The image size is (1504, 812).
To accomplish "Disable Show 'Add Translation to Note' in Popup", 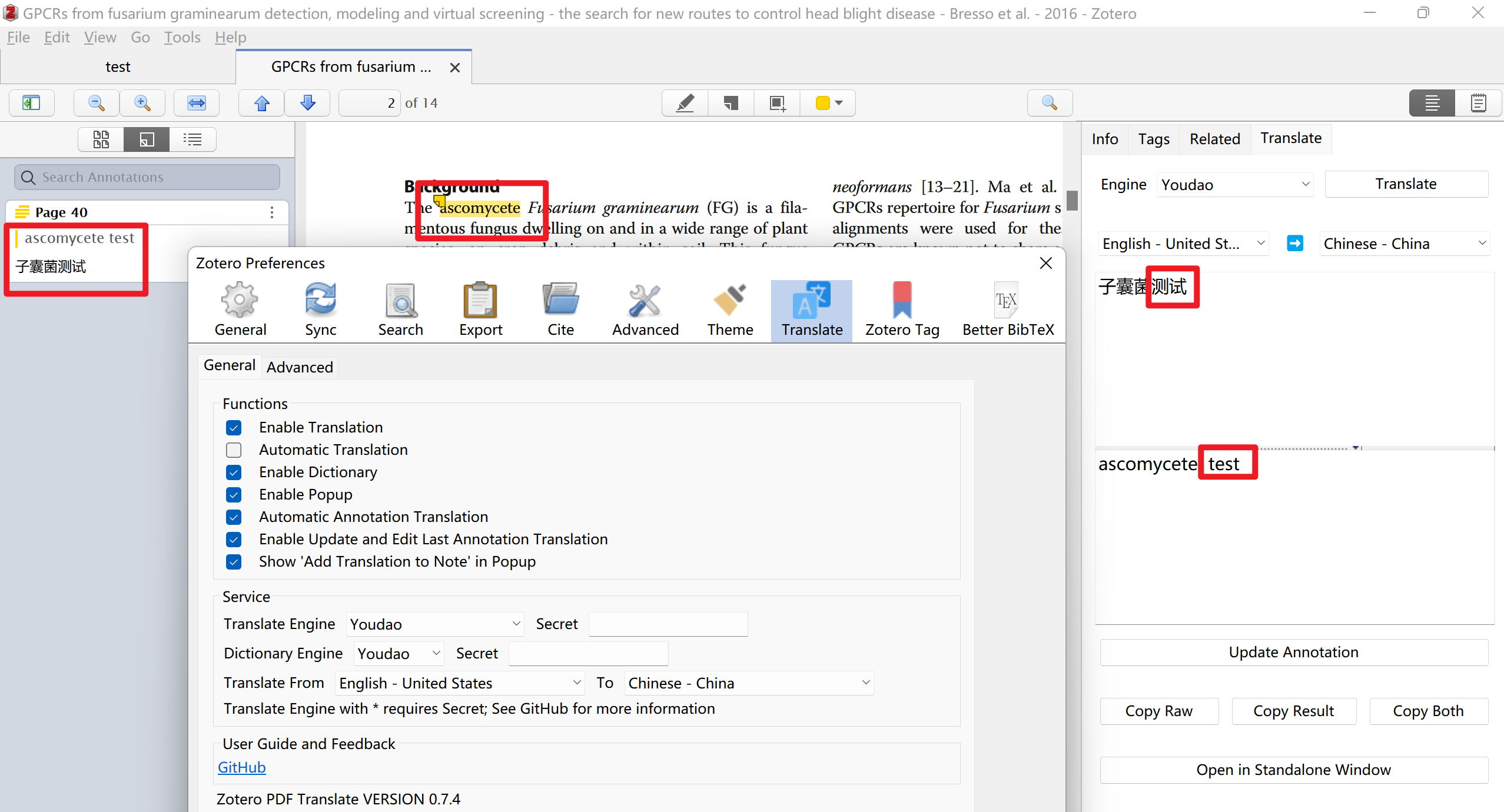I will (234, 562).
